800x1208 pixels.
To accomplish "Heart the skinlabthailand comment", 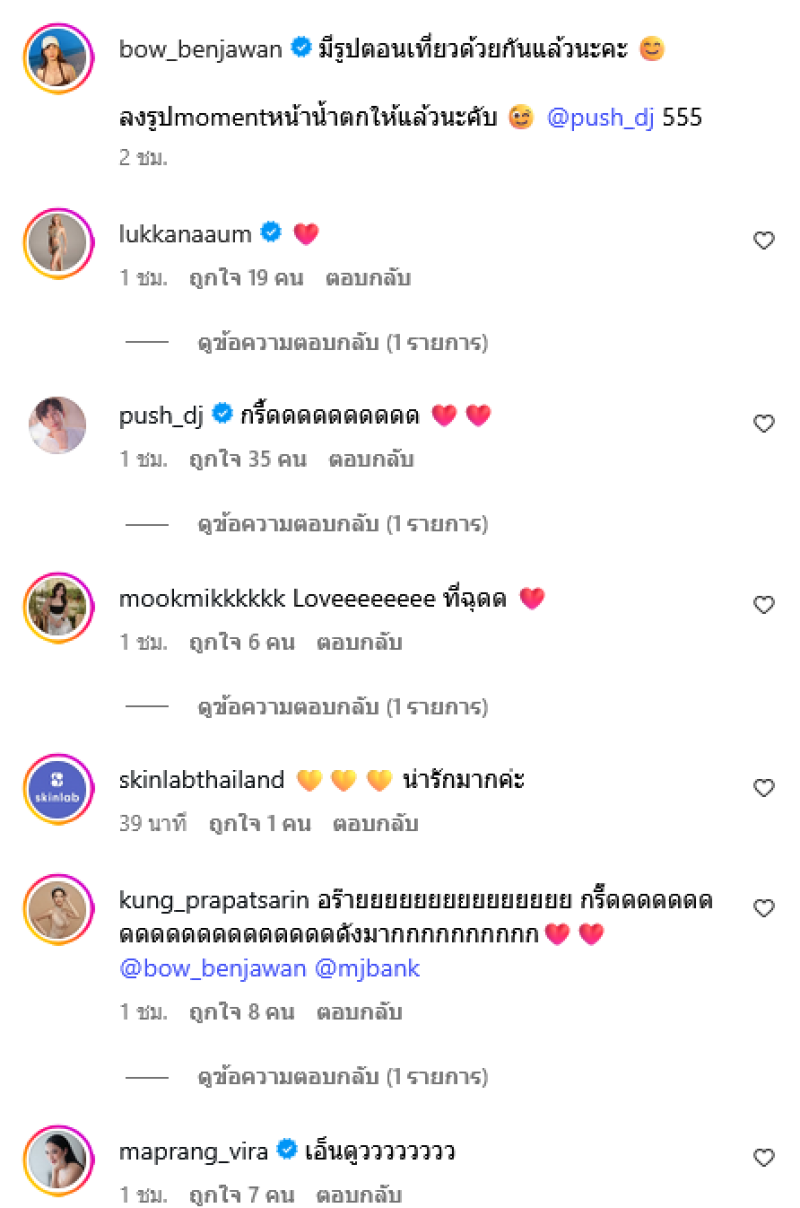I will (x=763, y=788).
